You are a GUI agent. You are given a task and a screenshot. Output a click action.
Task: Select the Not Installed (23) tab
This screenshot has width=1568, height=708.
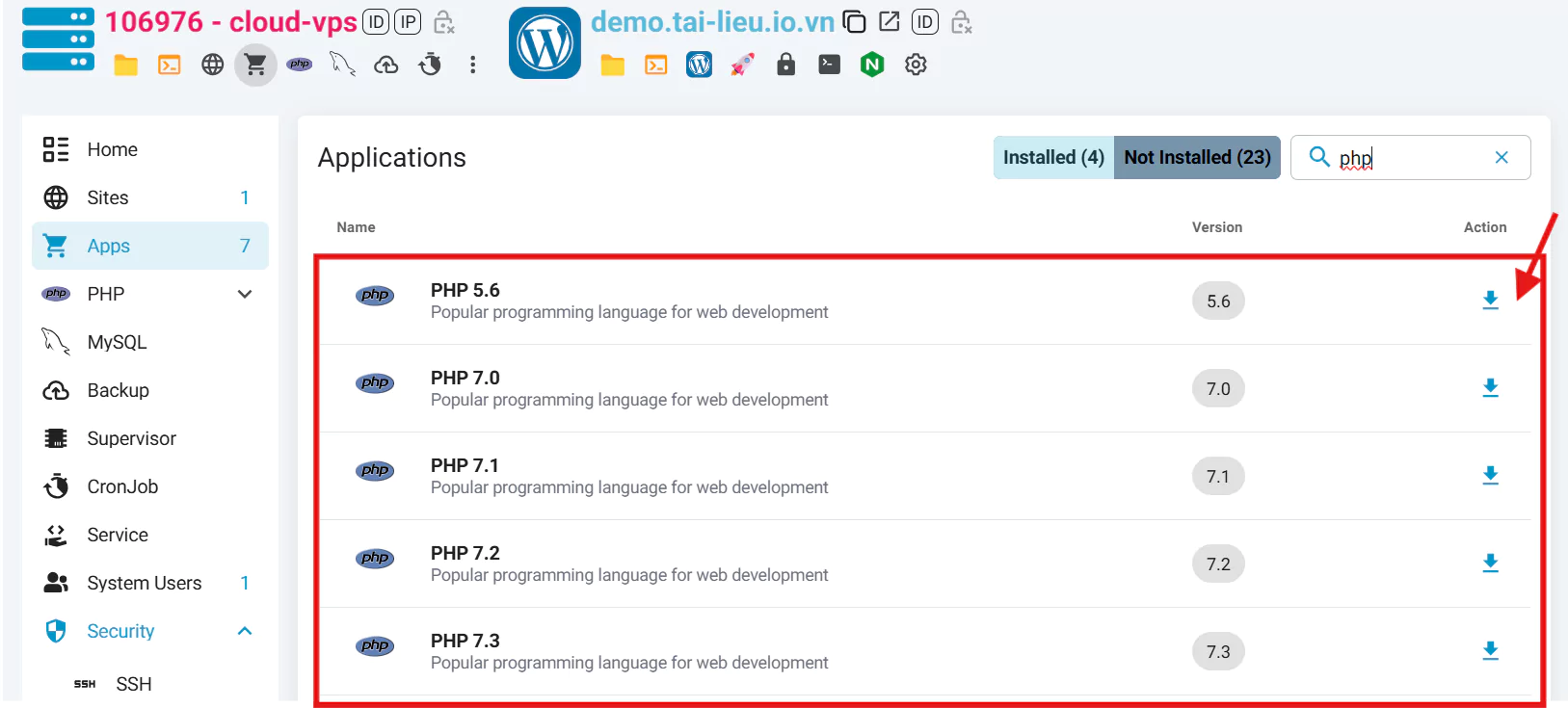click(1197, 157)
